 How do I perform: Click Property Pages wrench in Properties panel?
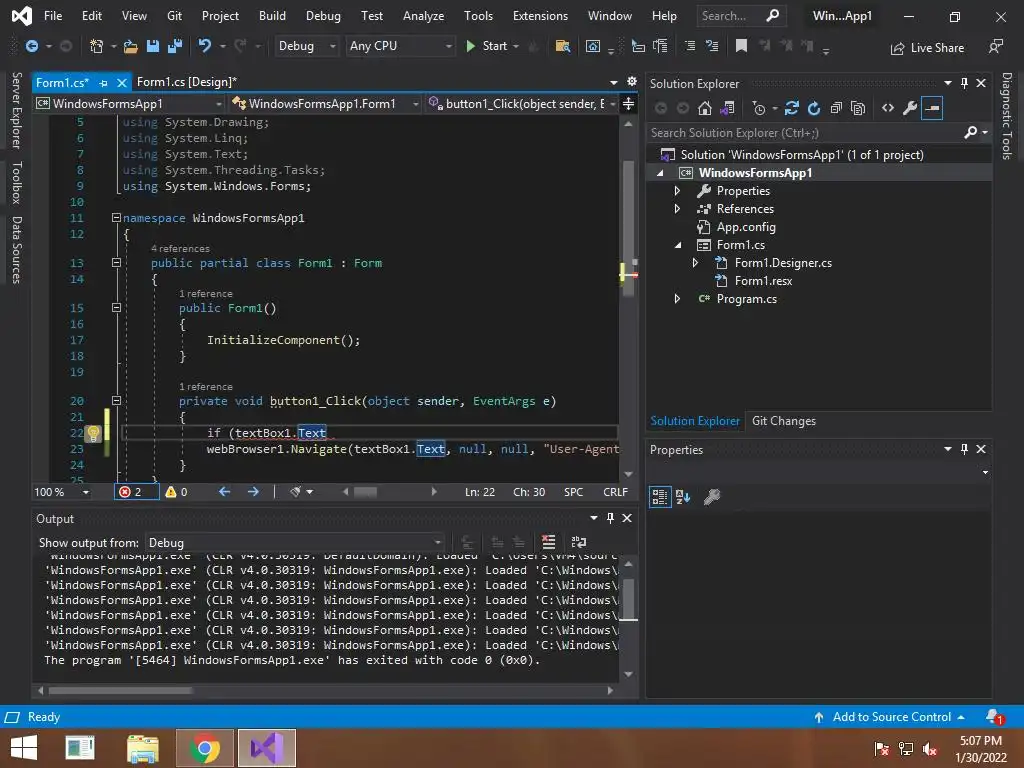712,497
